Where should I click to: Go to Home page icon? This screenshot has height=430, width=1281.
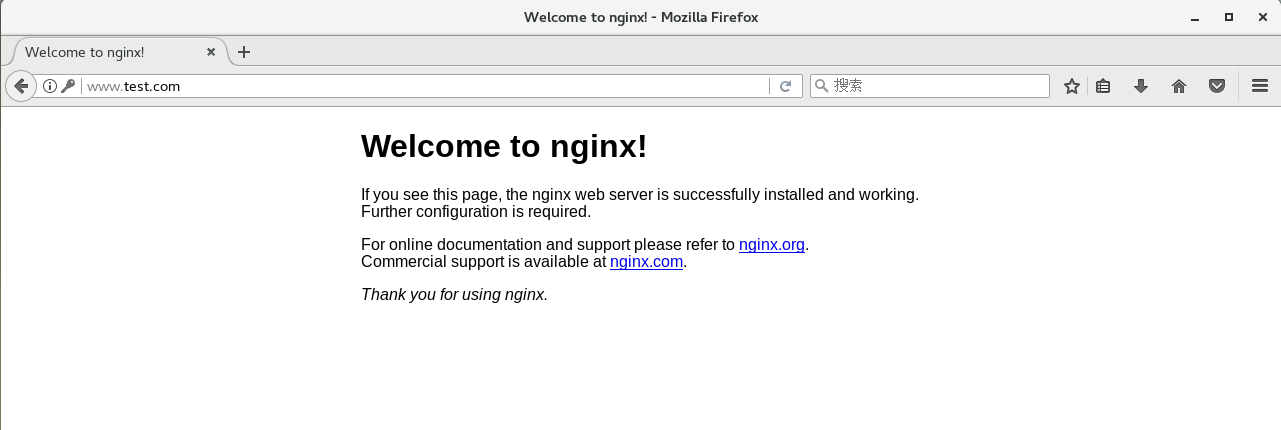tap(1179, 86)
